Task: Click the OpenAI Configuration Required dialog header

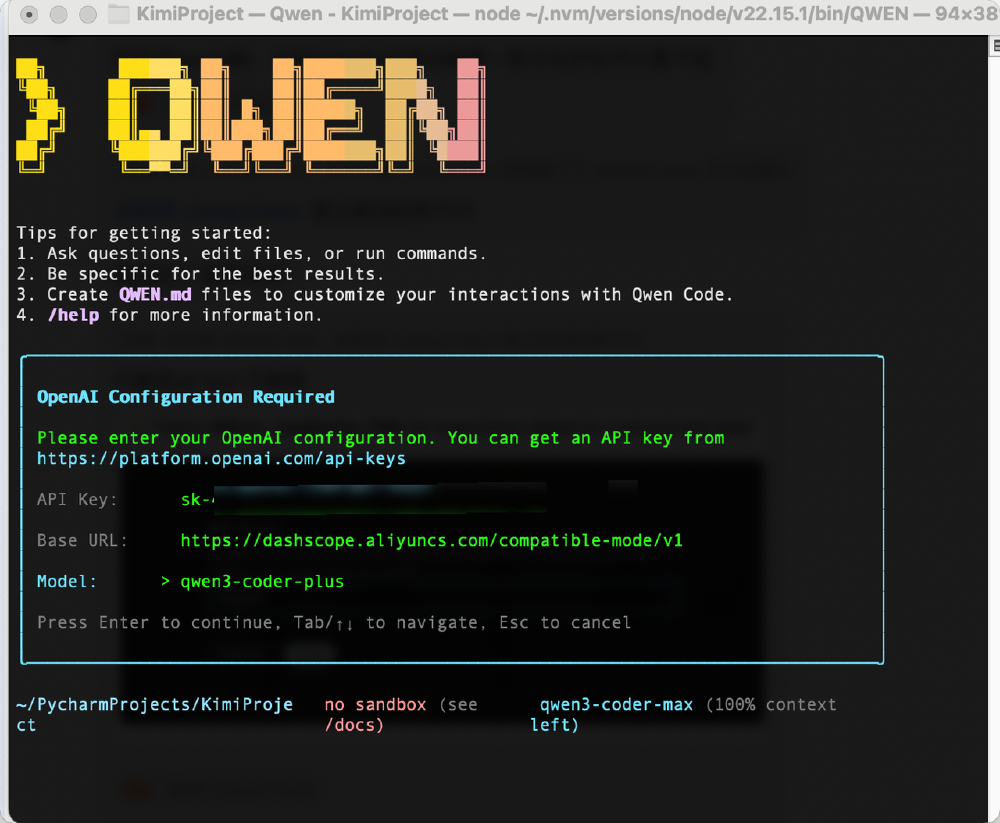Action: (185, 396)
